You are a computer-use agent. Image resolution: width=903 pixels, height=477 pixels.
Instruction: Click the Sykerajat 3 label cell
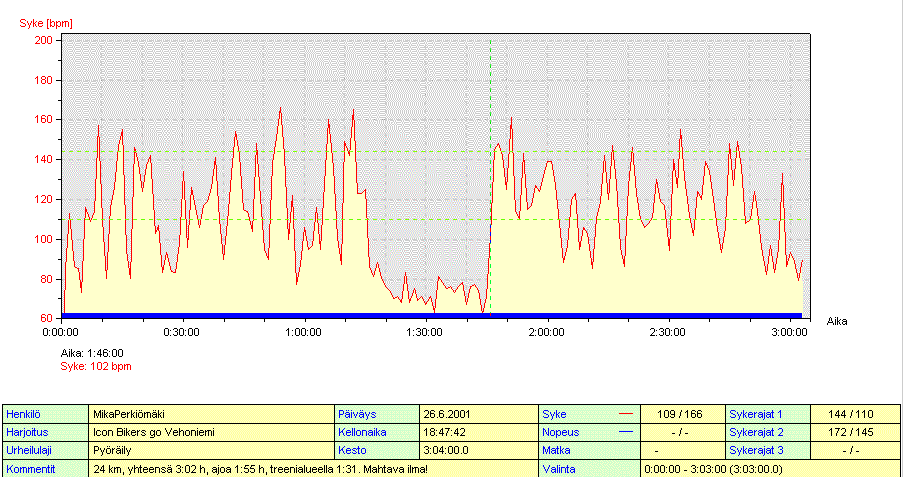tap(766, 450)
